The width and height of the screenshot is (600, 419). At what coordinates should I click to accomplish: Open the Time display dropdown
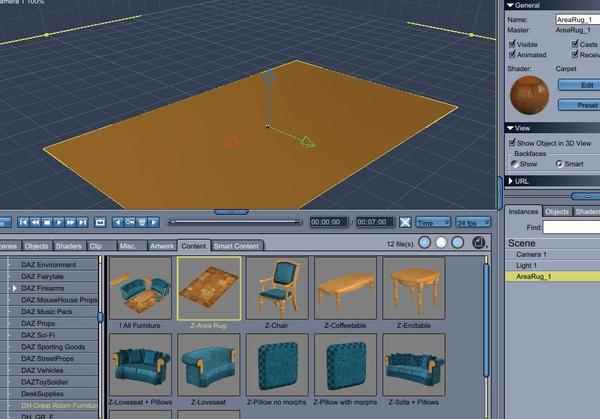point(433,222)
